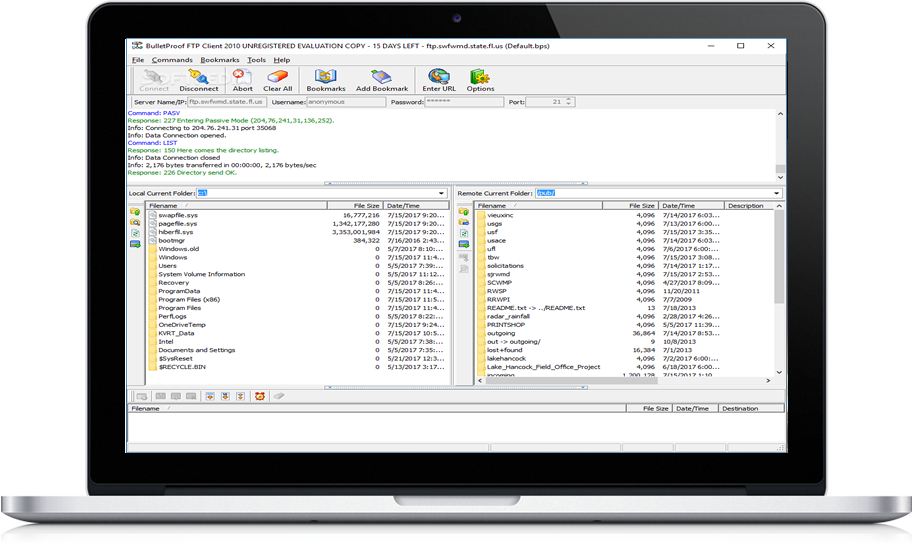Click the remote file list vertical scrollbar
The height and width of the screenshot is (551, 912).
tap(779, 257)
